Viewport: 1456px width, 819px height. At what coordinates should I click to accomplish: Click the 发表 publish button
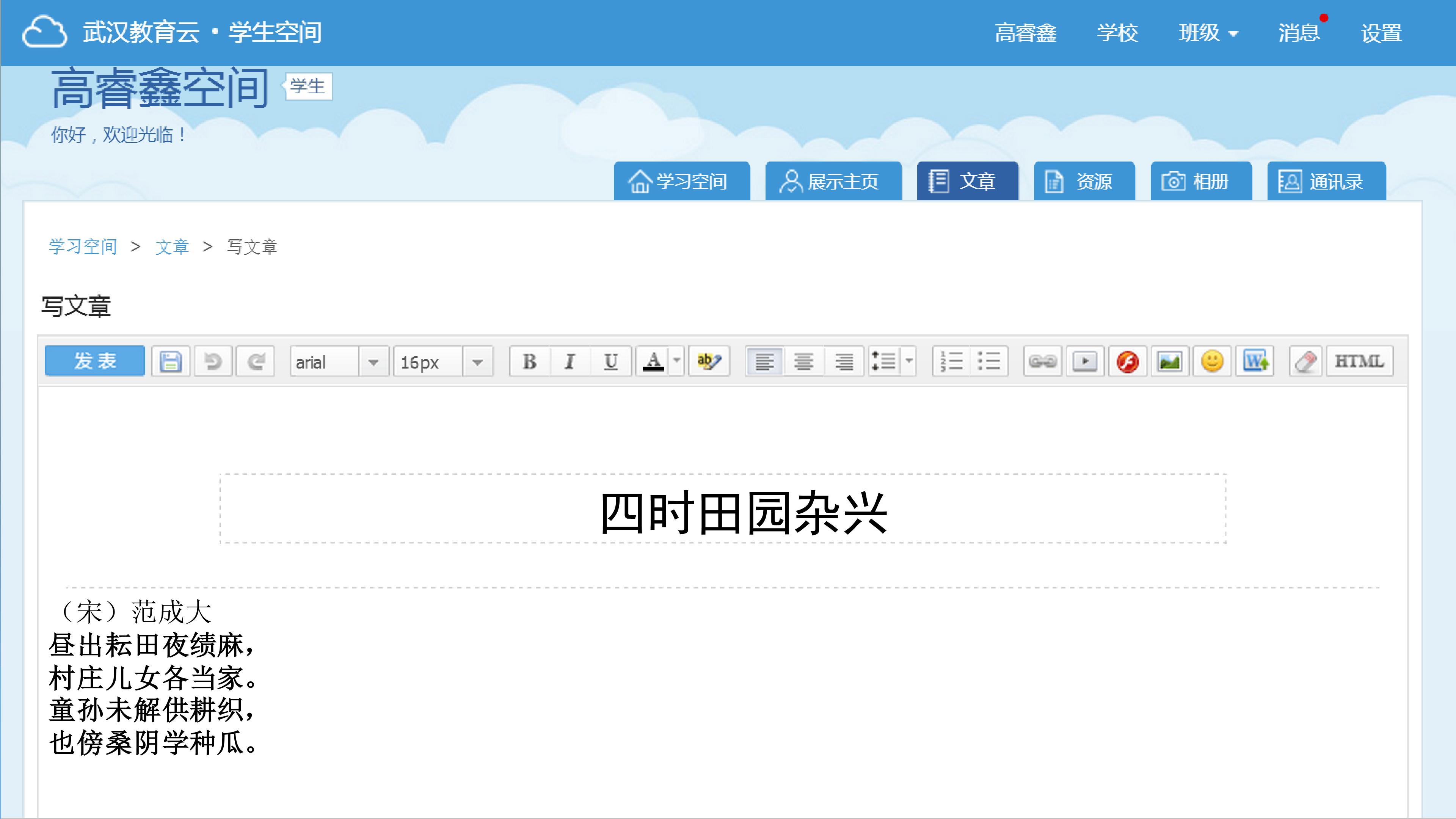[x=95, y=361]
